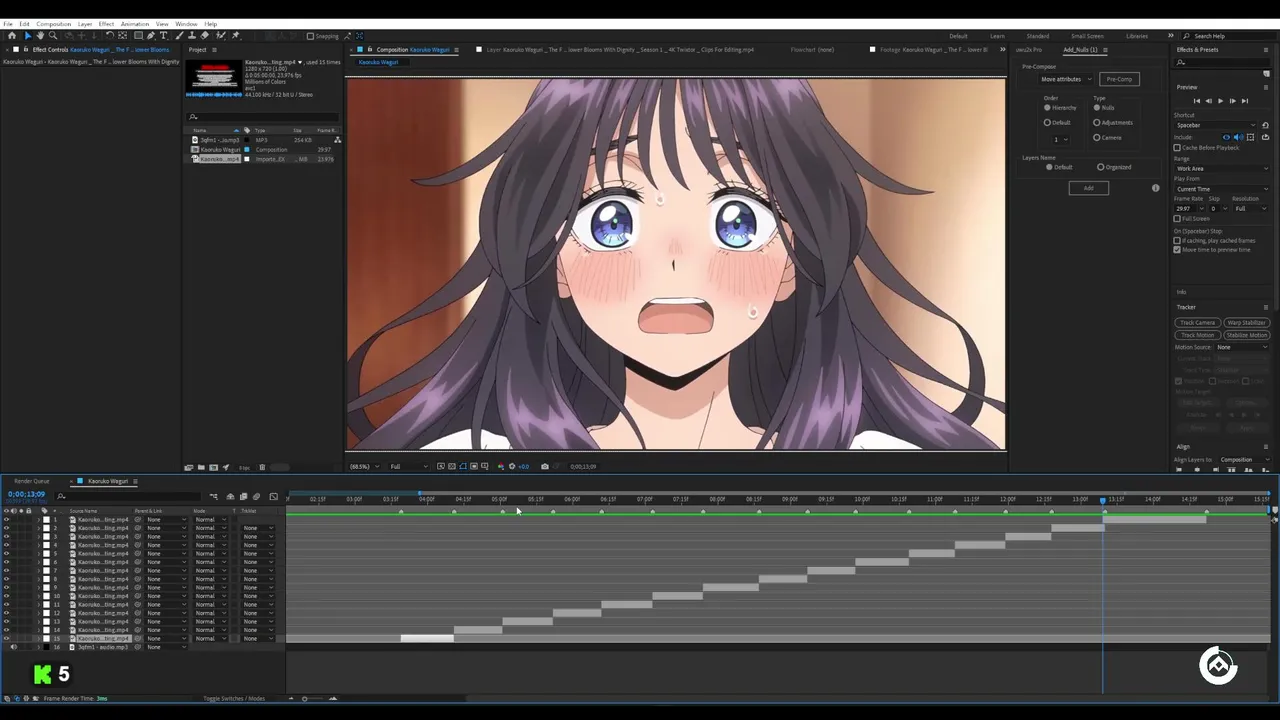
Task: Click the Play button in Preview panel
Action: 1220,101
